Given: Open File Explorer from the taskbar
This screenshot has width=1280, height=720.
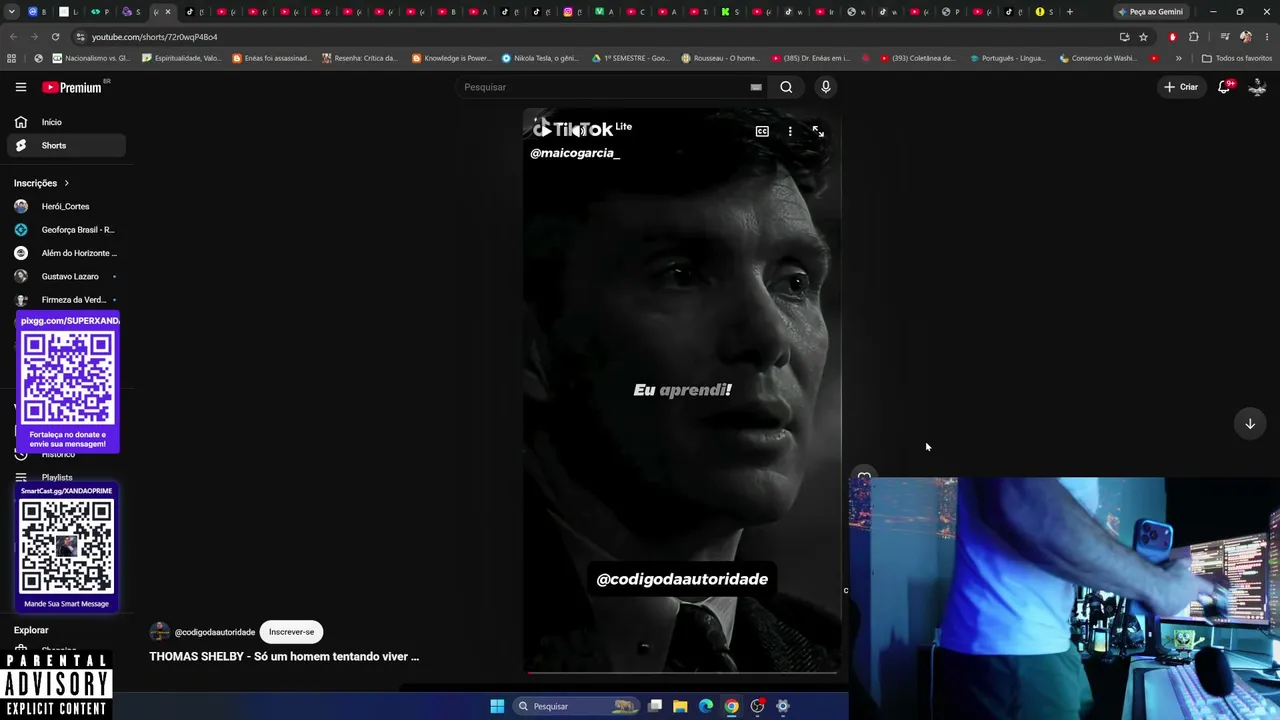Looking at the screenshot, I should pos(680,706).
